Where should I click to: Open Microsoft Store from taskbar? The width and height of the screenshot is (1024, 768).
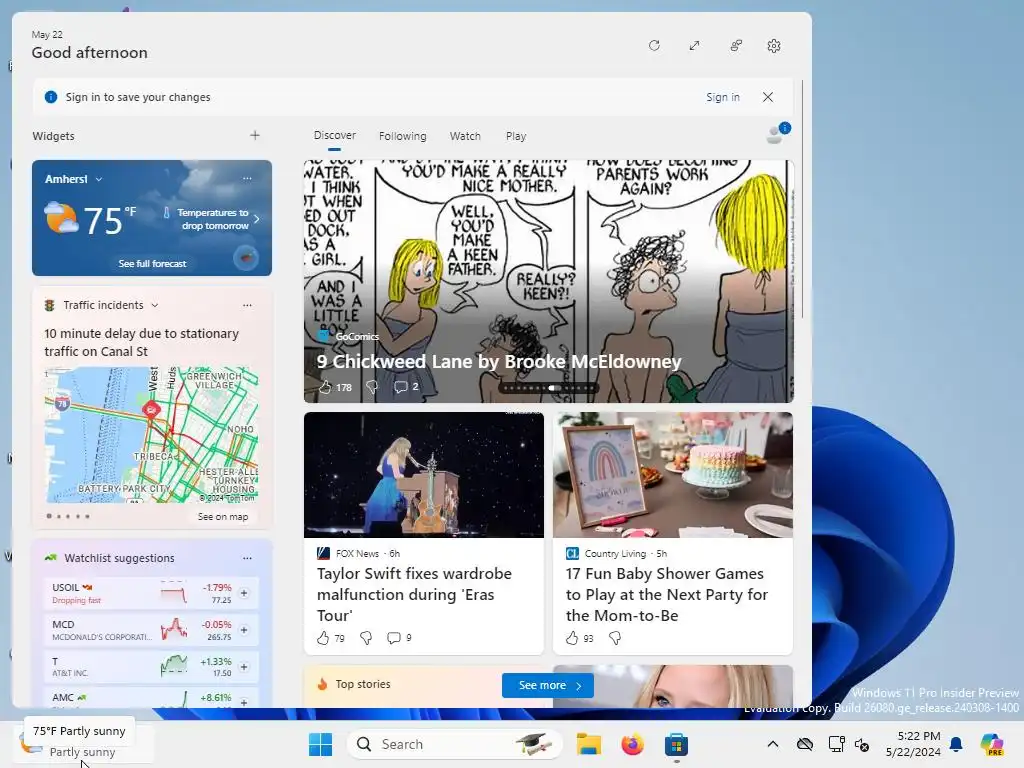(x=676, y=744)
